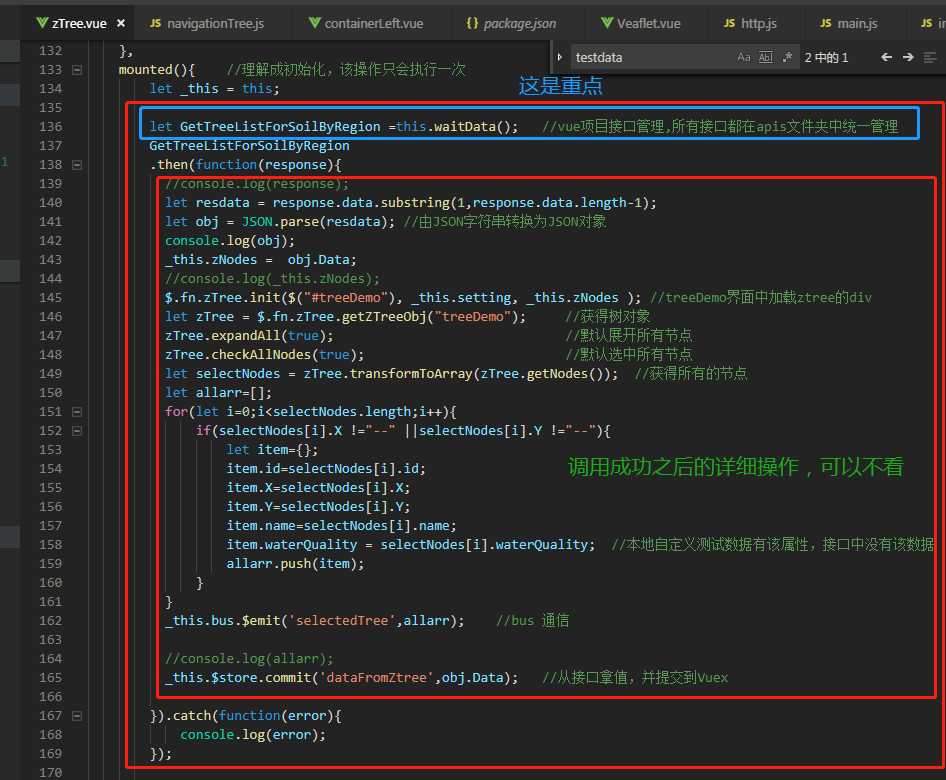Focus the find input containing testdata
Screen dimensions: 946x780
652,57
